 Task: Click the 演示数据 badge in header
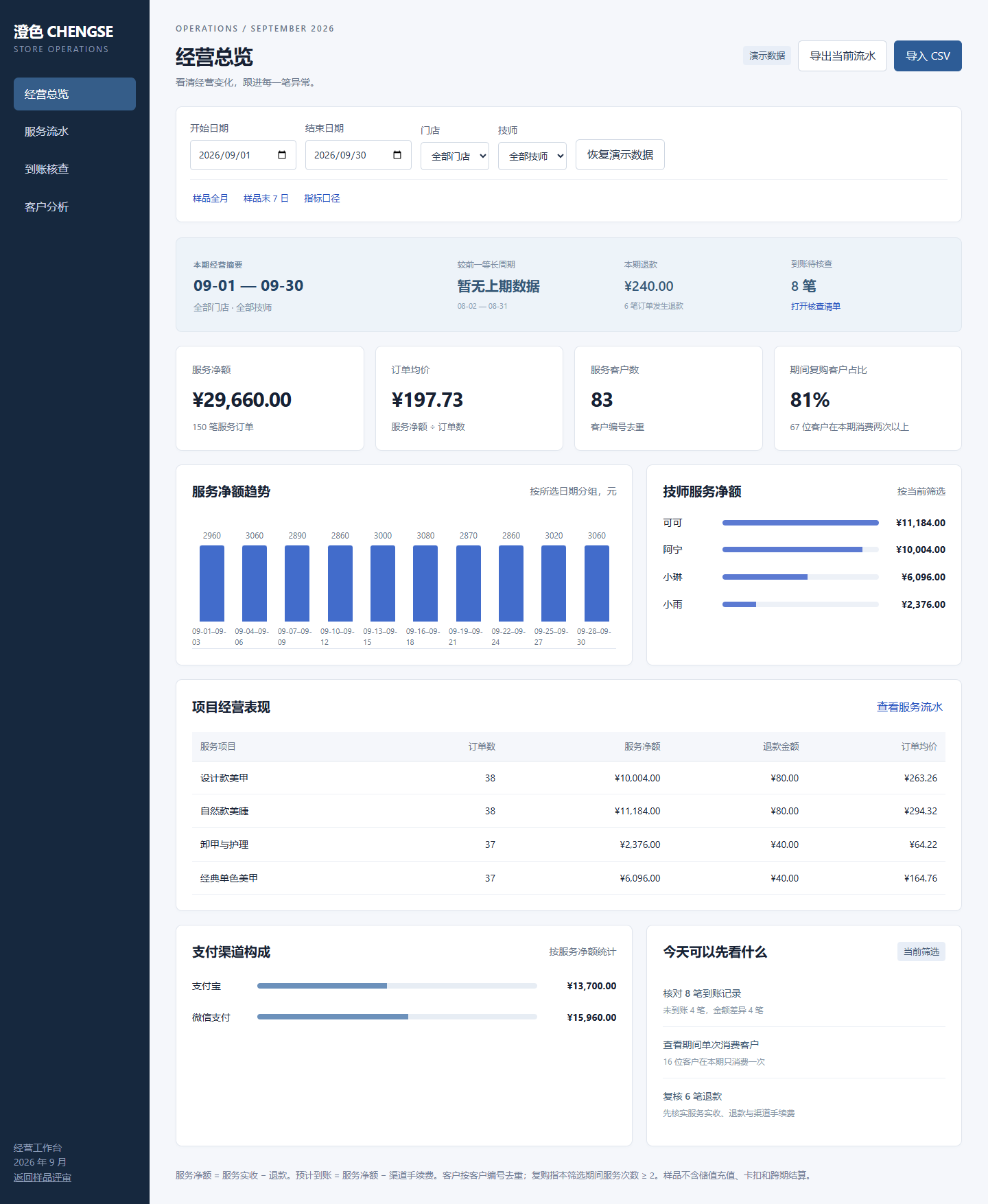click(767, 56)
